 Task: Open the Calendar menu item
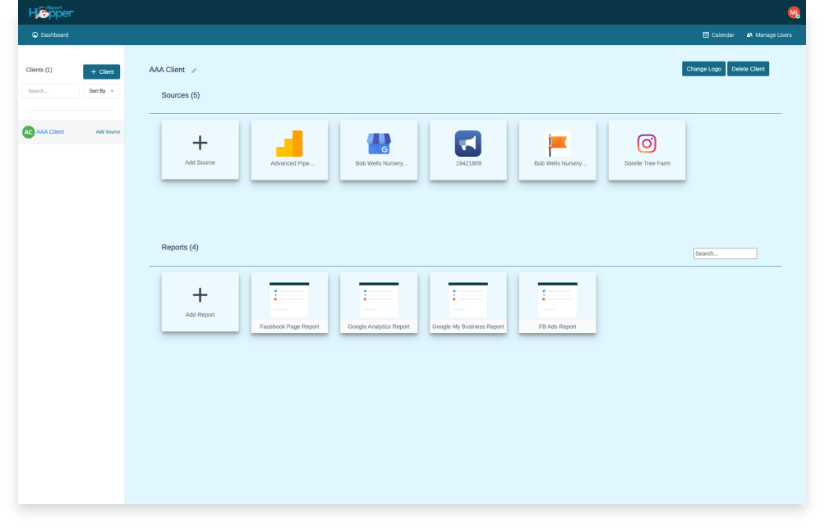[718, 35]
